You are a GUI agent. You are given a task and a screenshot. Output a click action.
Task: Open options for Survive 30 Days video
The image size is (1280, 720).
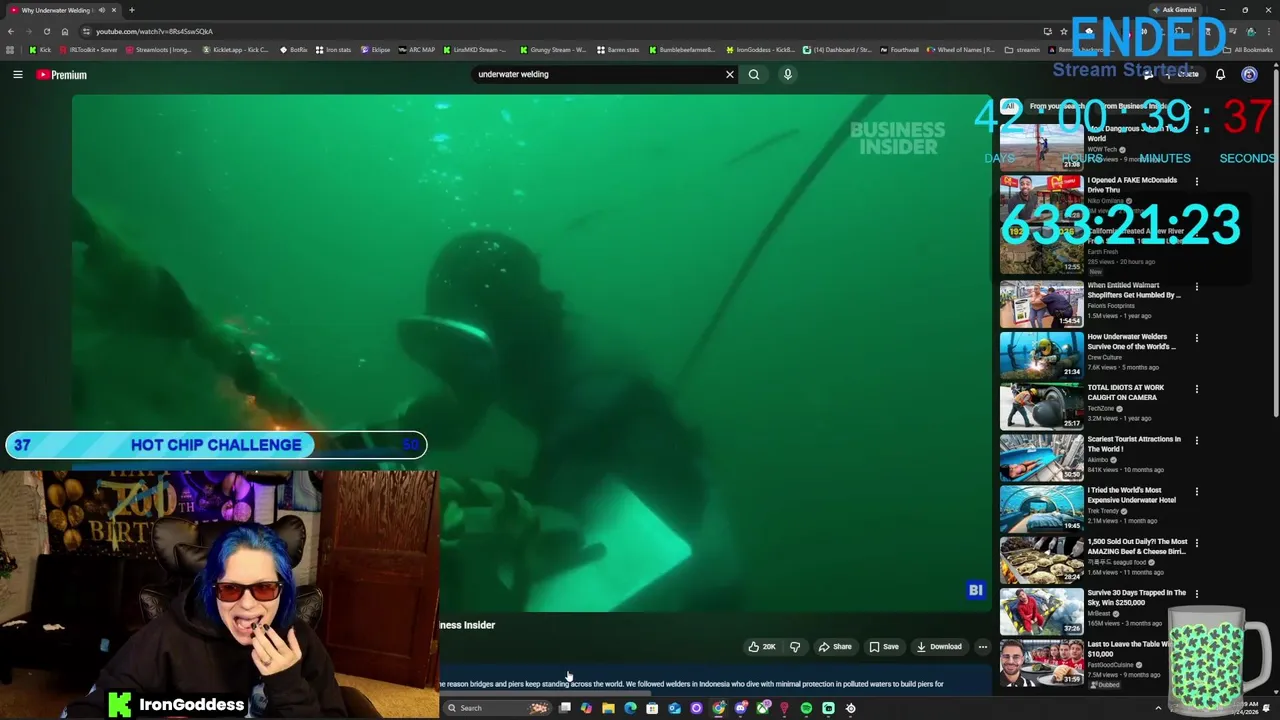coord(1197,594)
